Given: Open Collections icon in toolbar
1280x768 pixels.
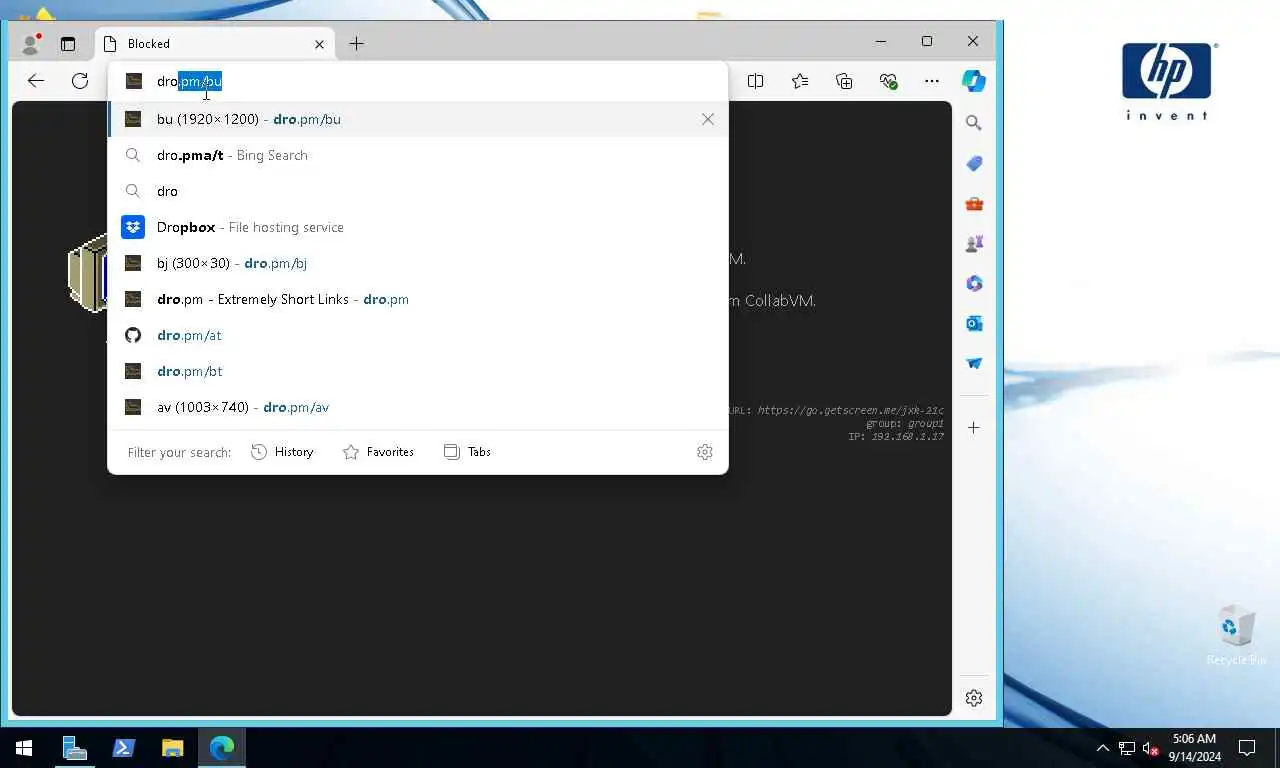Looking at the screenshot, I should pyautogui.click(x=844, y=81).
